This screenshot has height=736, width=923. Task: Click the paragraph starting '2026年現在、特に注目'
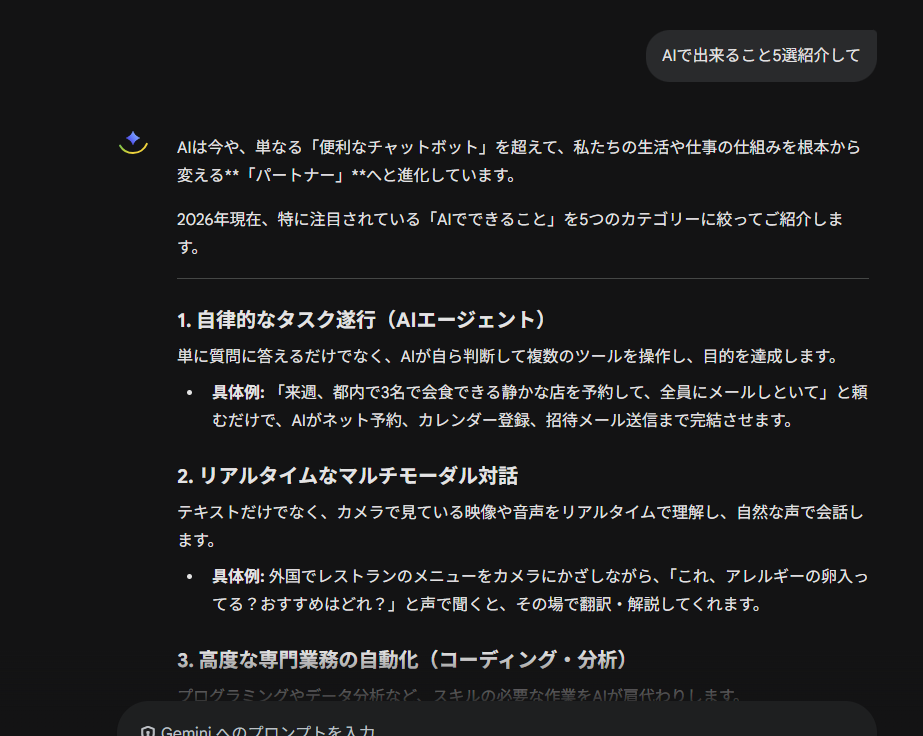pos(510,233)
